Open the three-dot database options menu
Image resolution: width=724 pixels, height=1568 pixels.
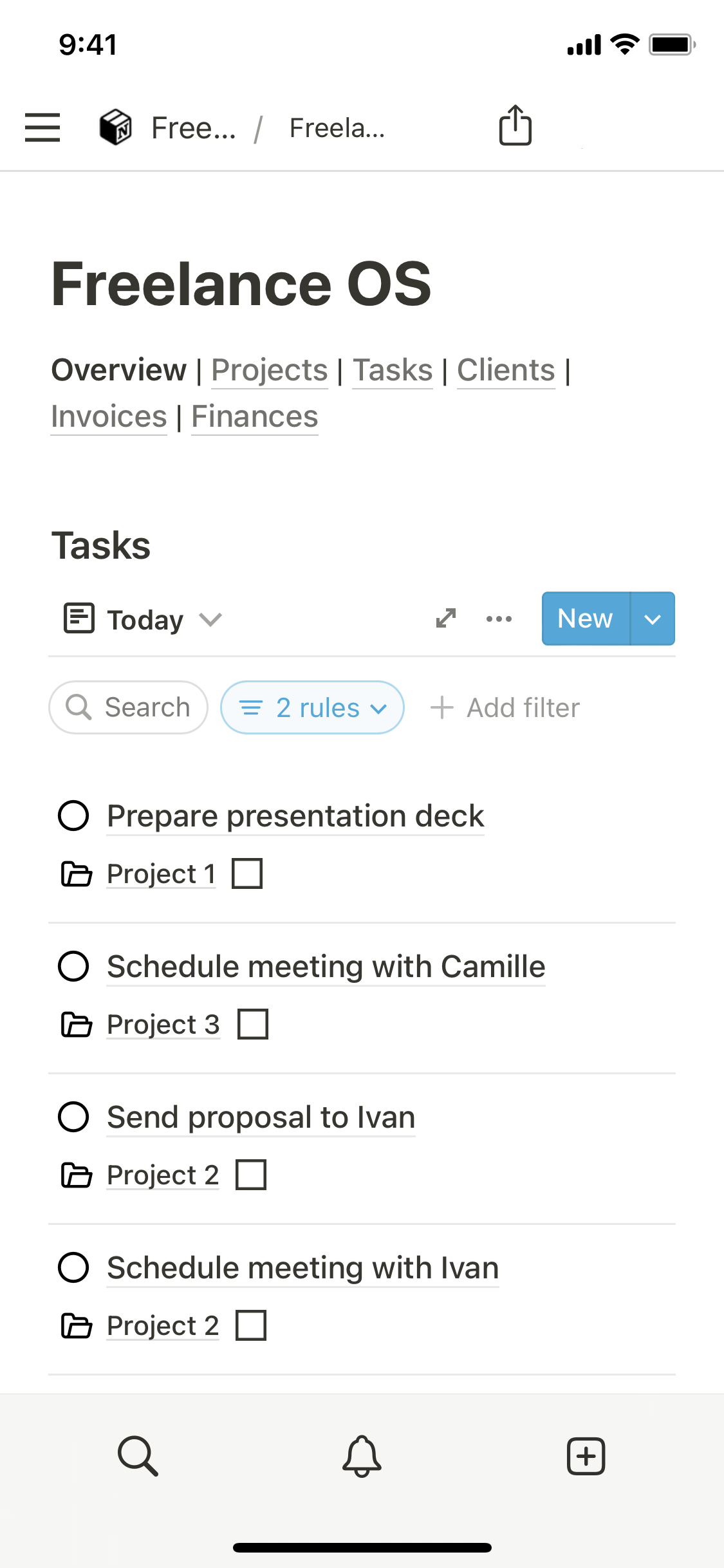point(499,619)
